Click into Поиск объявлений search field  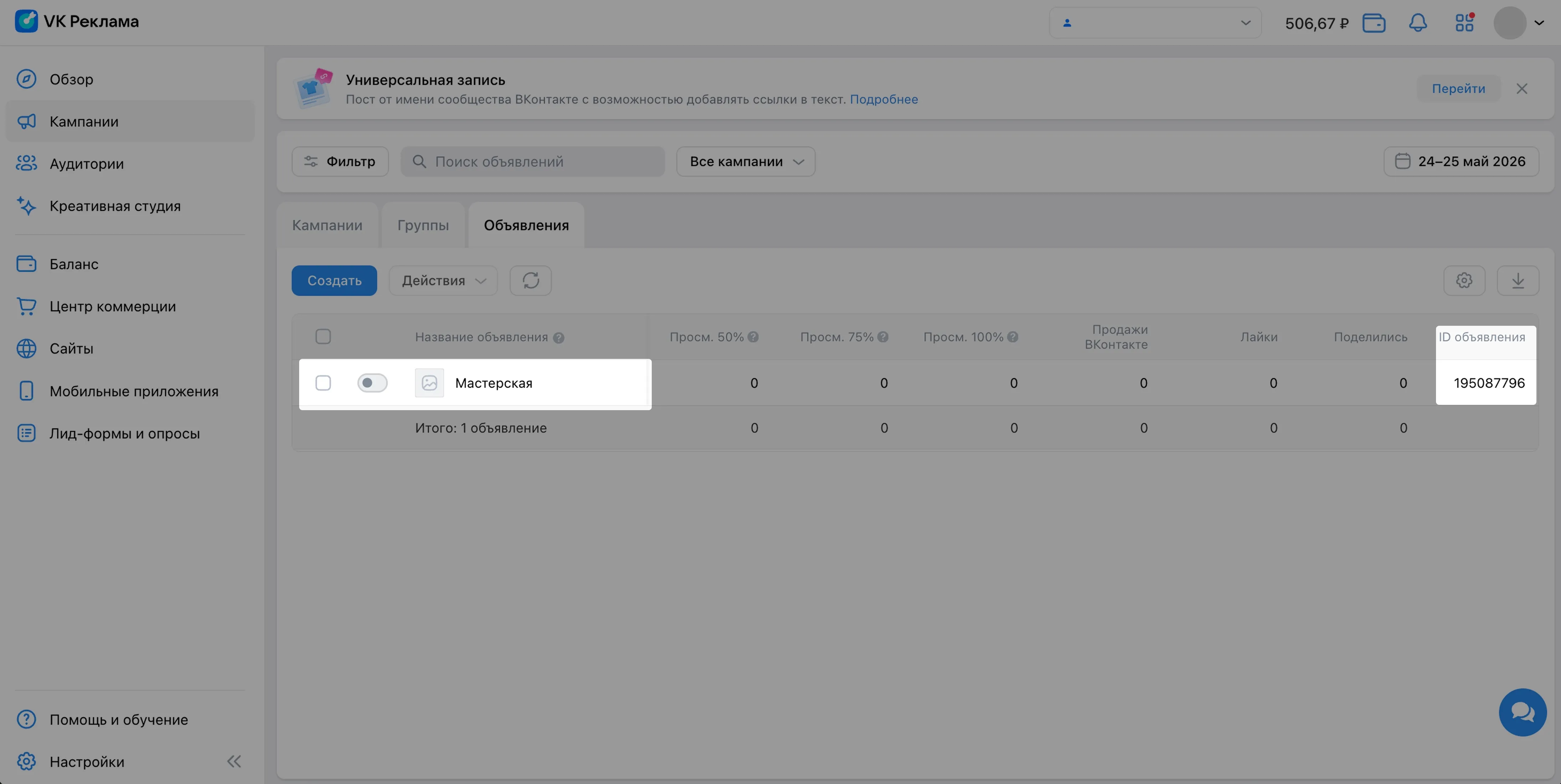[x=533, y=162]
